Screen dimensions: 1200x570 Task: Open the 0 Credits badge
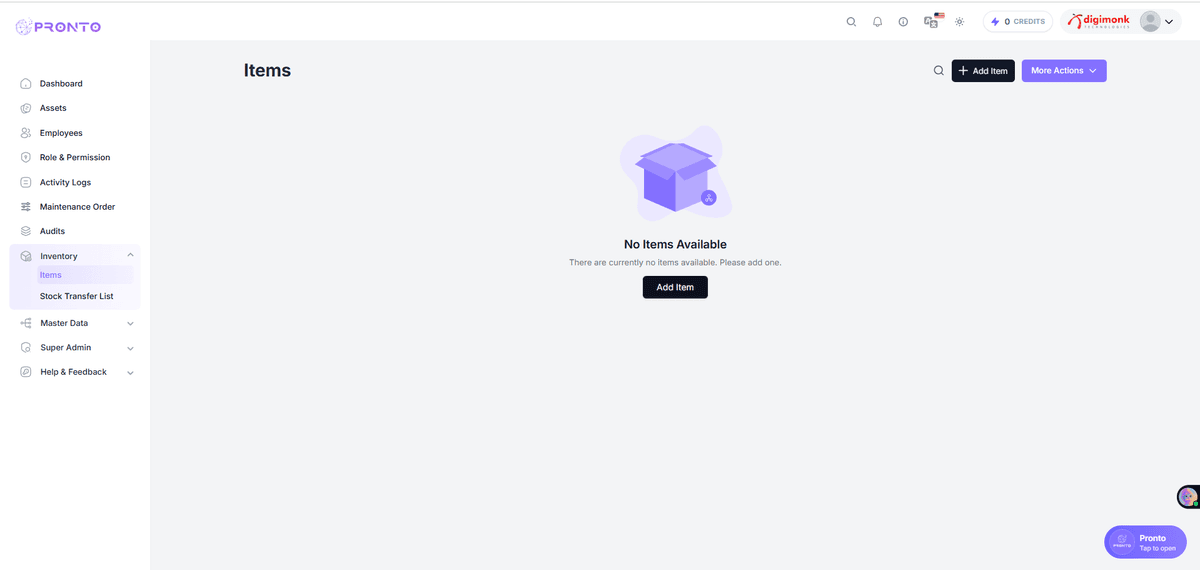1018,21
